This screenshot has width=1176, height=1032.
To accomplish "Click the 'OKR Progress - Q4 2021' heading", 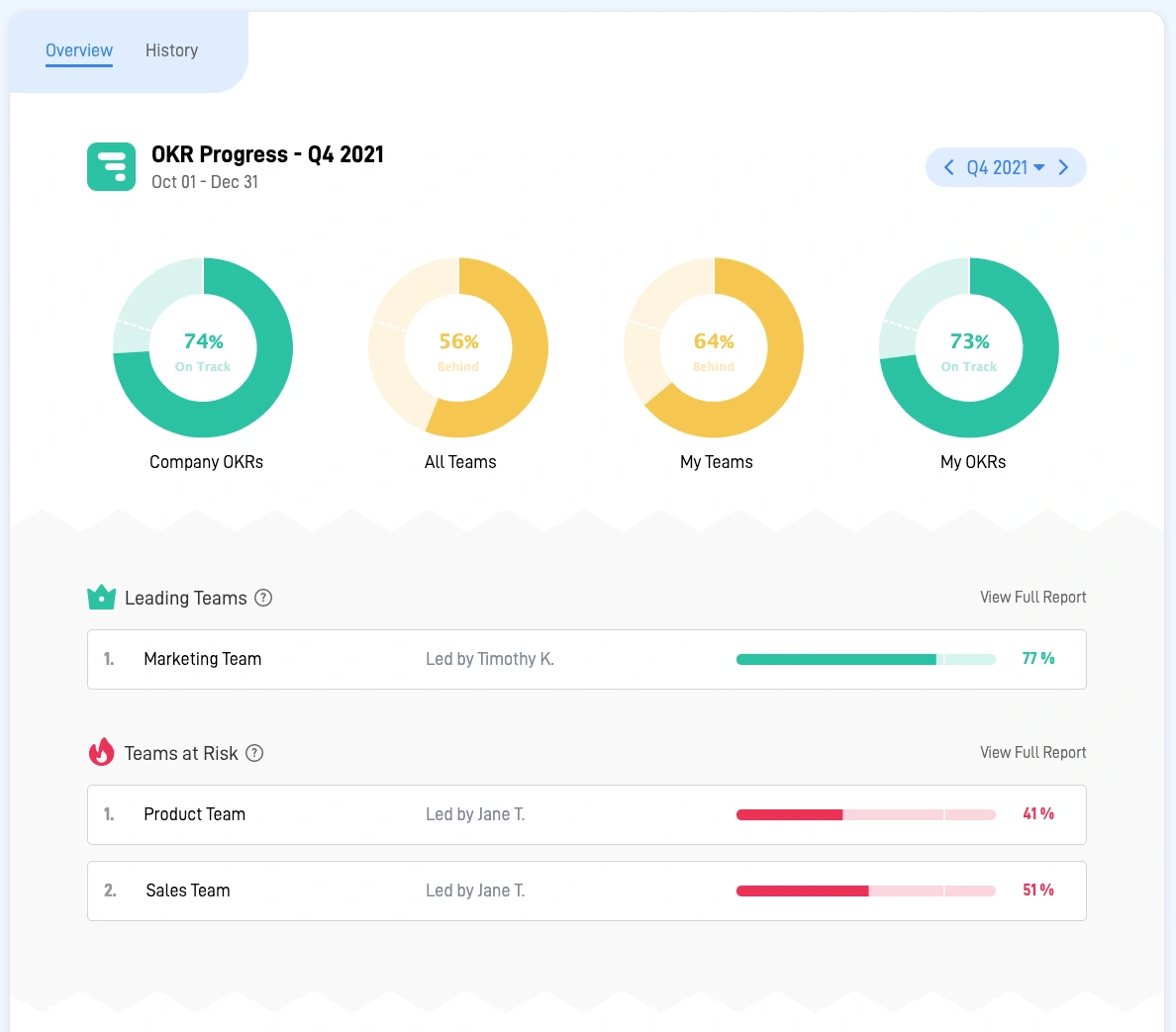I will [267, 154].
